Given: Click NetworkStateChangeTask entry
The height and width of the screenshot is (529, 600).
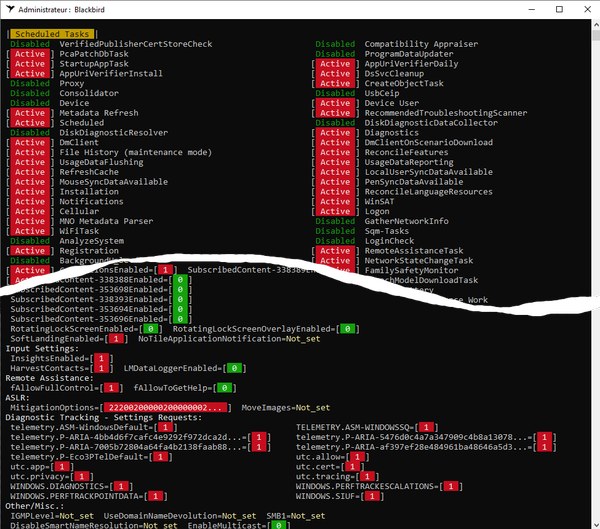Looking at the screenshot, I should [419, 261].
